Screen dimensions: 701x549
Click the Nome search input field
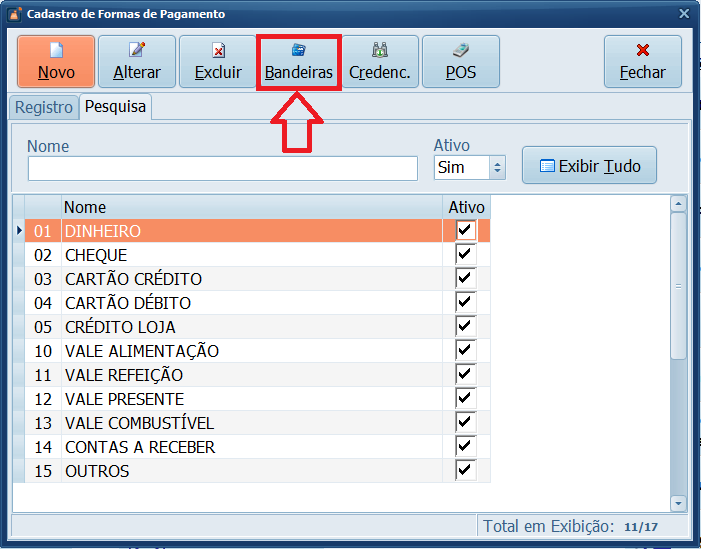222,168
